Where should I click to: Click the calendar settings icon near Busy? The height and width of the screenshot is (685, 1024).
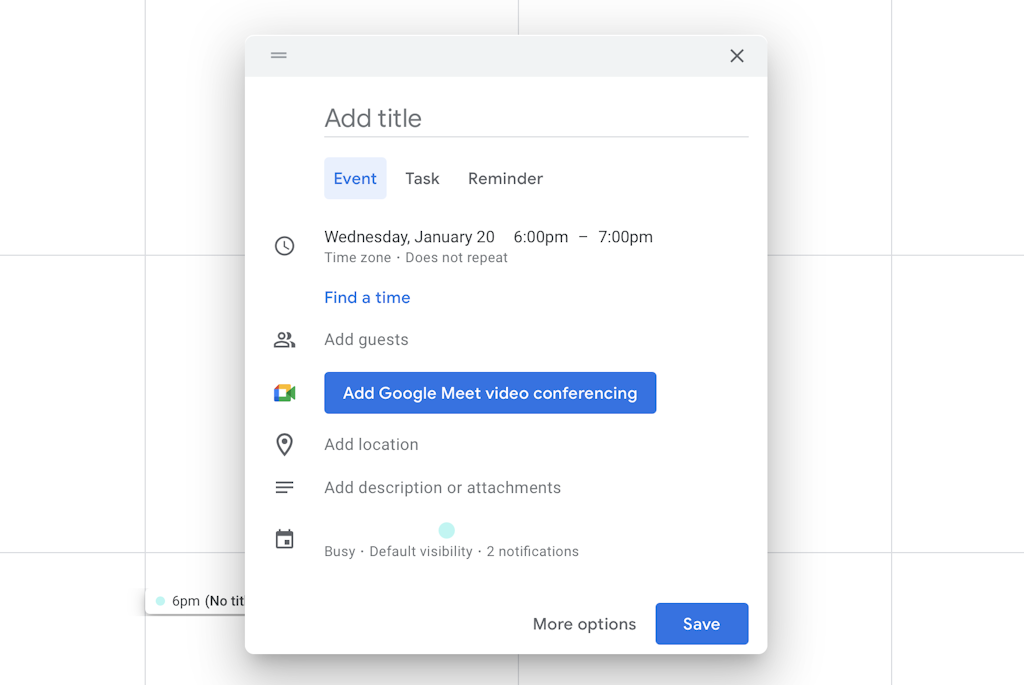click(x=284, y=539)
